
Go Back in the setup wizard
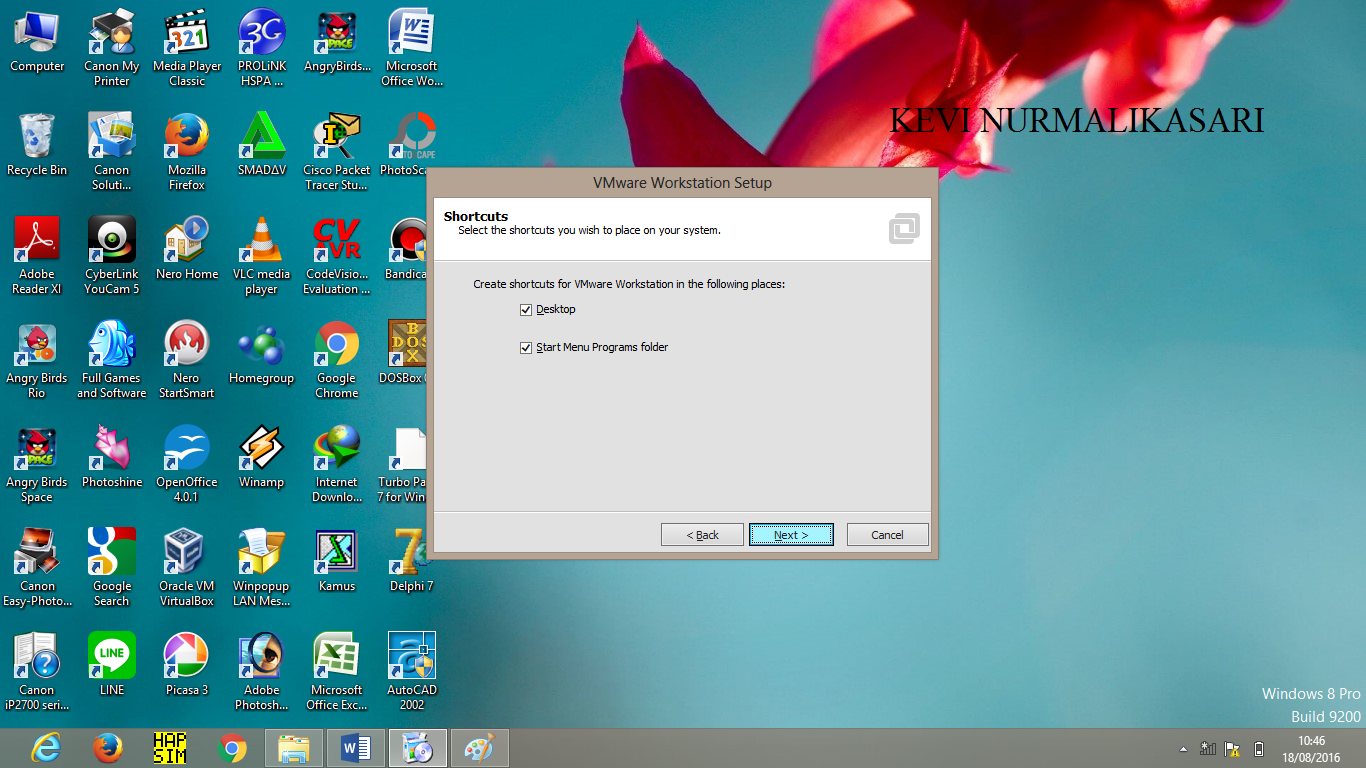tap(702, 535)
